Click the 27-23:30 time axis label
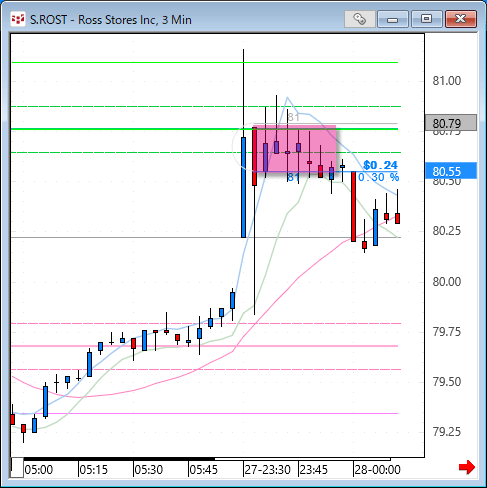The image size is (487, 488). [x=268, y=470]
